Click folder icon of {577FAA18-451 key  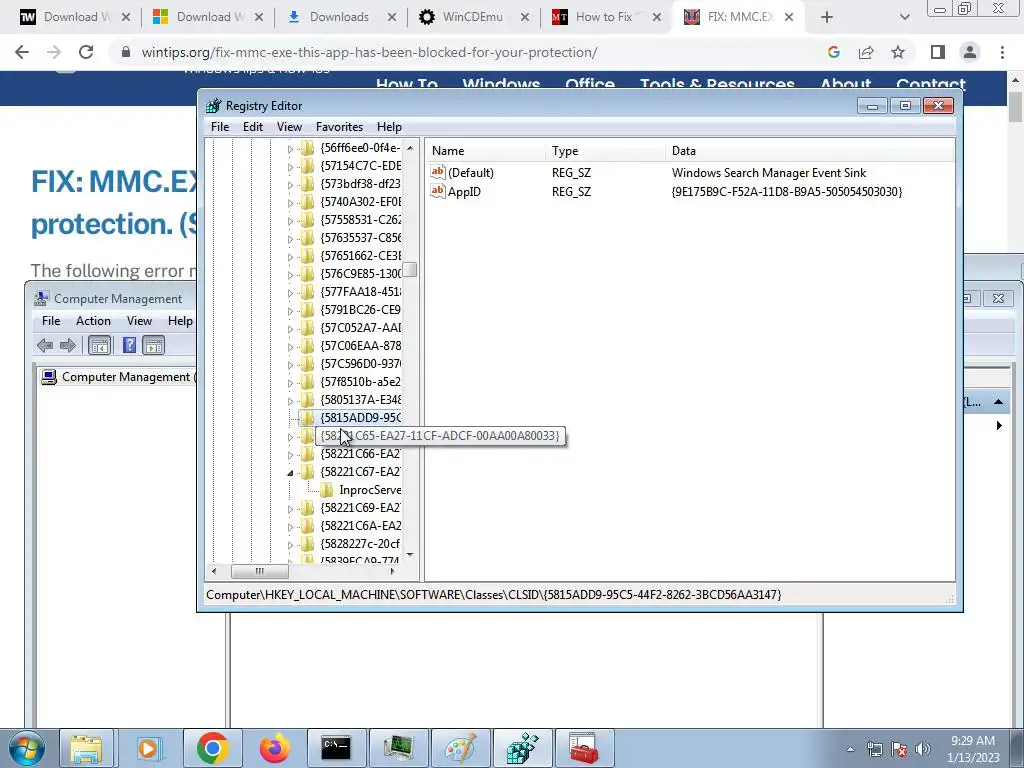[308, 291]
